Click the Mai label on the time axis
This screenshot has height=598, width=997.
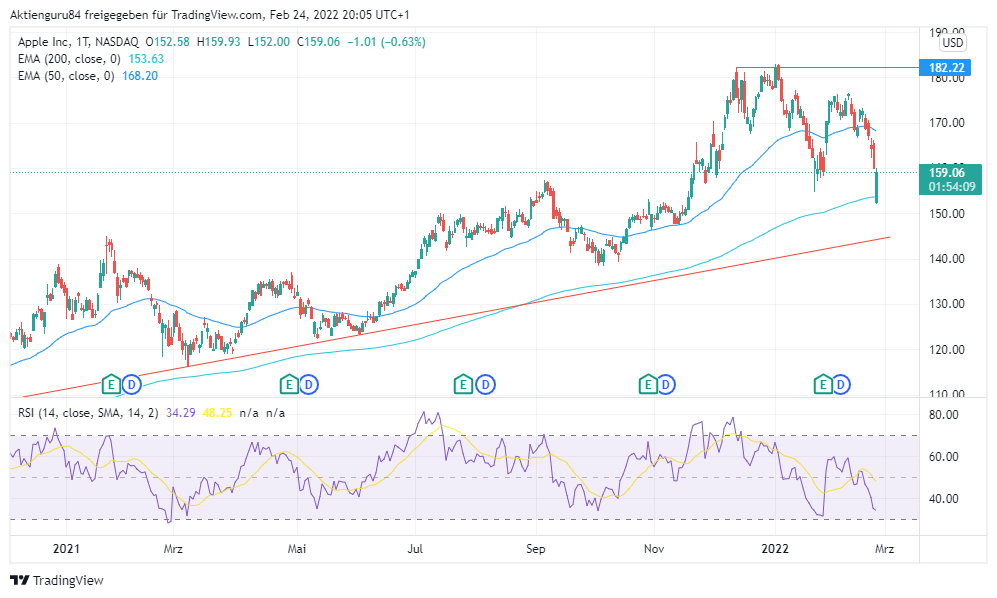click(x=297, y=548)
